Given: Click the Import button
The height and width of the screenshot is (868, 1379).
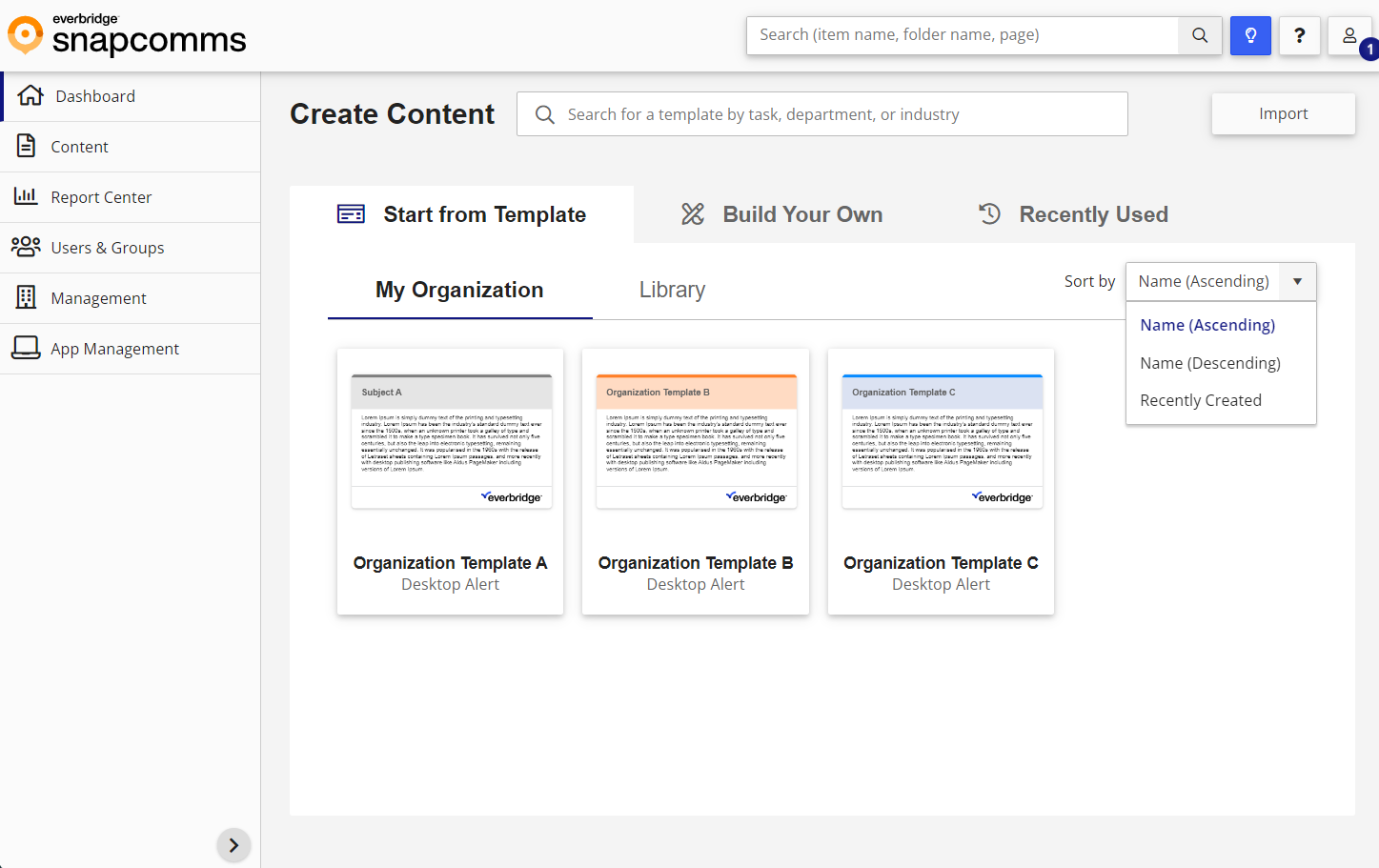Looking at the screenshot, I should (1283, 113).
